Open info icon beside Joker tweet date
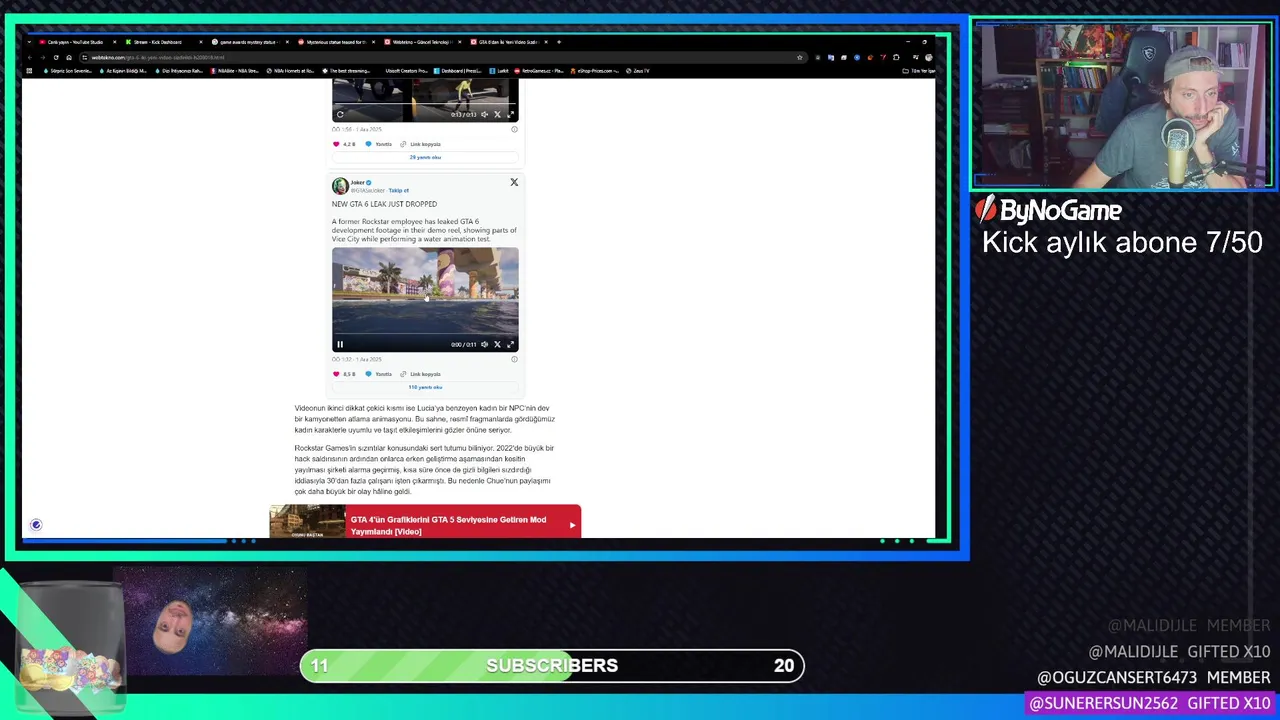The image size is (1280, 720). click(514, 359)
